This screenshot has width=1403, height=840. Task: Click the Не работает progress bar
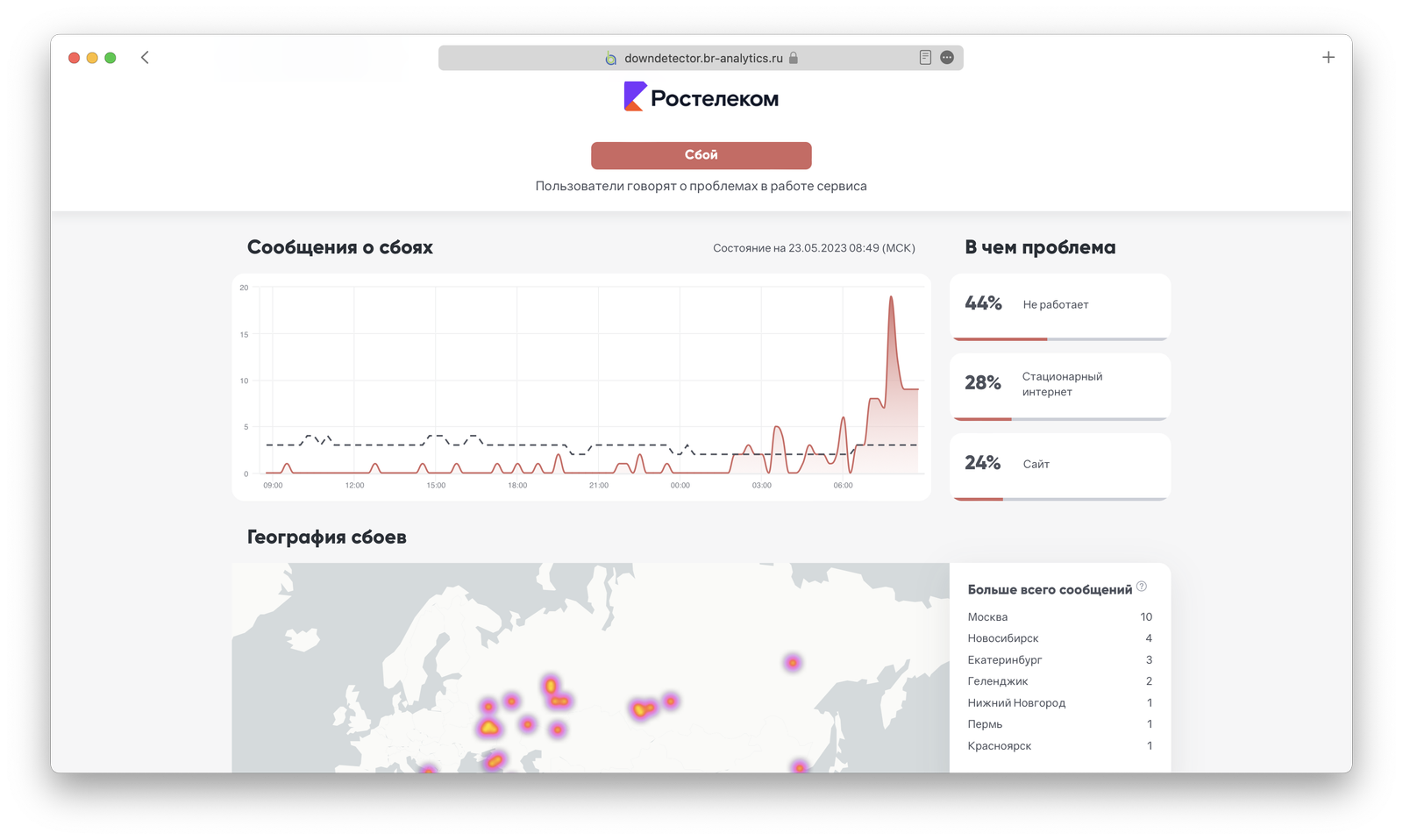[x=1060, y=338]
